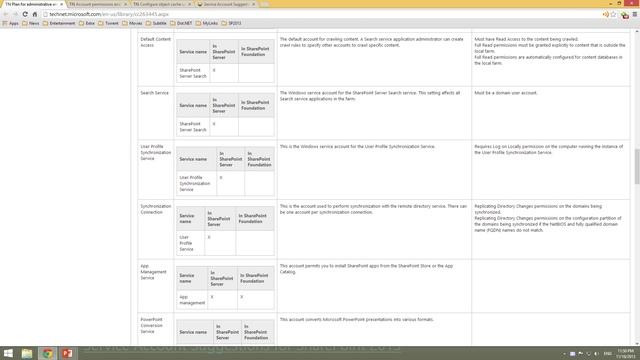The height and width of the screenshot is (360, 640).
Task: Click the taskbar clock and date
Action: [625, 354]
